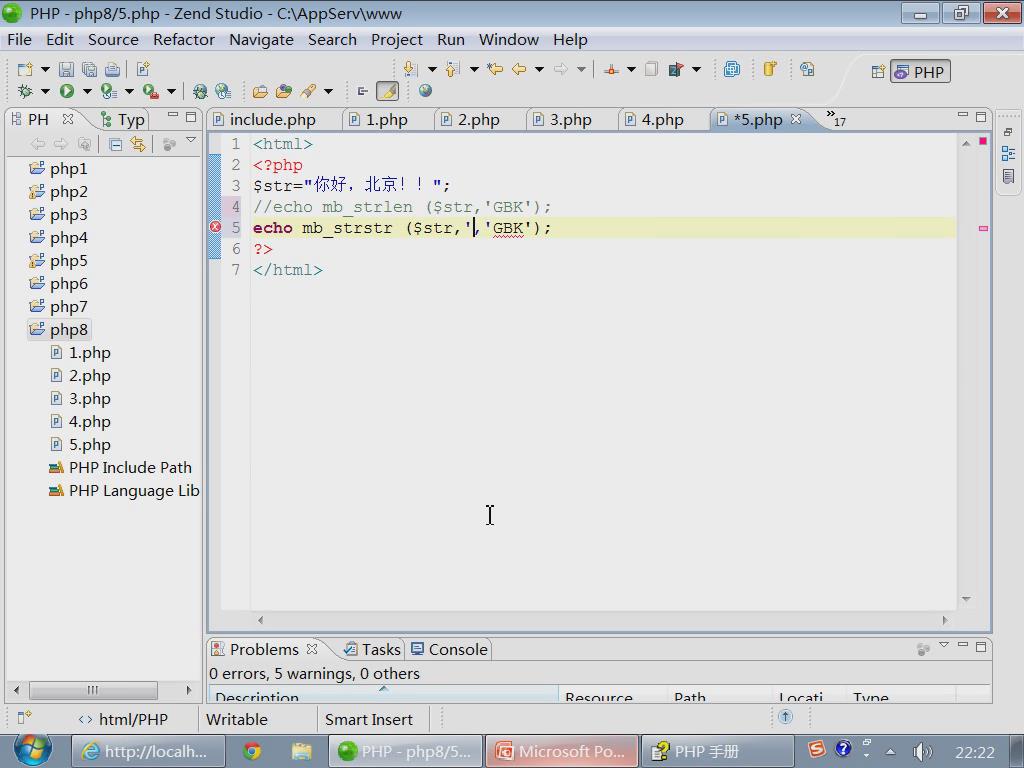Open Chrome from the taskbar
1024x768 pixels.
click(252, 752)
